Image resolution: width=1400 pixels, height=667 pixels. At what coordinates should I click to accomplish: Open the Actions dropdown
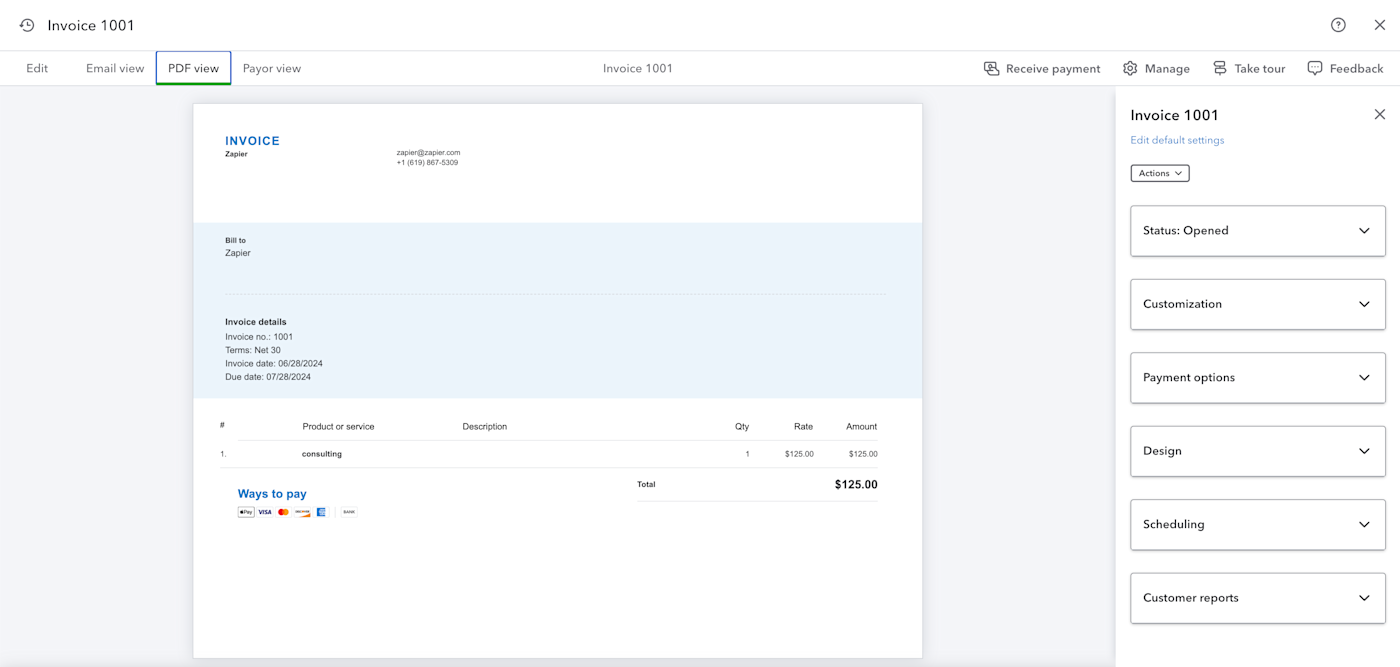[1160, 173]
